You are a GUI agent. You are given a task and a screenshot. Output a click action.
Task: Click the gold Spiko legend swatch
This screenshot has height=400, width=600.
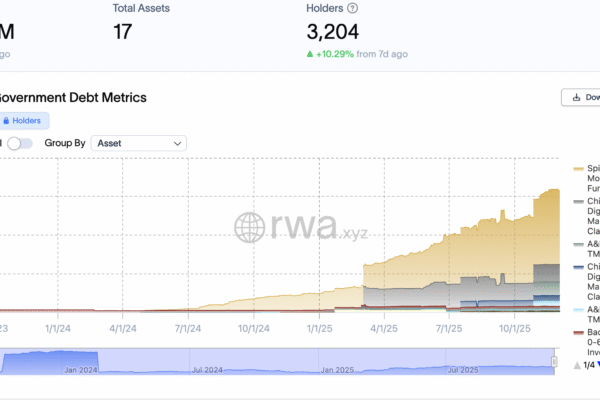click(579, 168)
